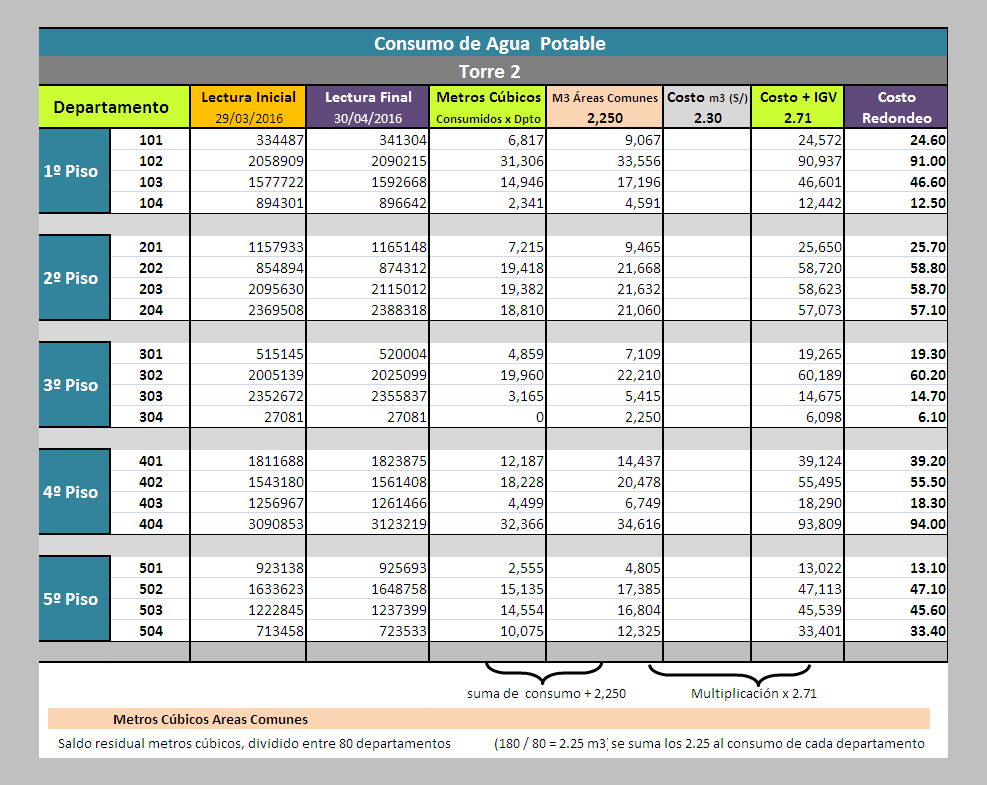Select the '1º Piso' merged cell
Viewport: 987px width, 785px height.
coord(74,171)
